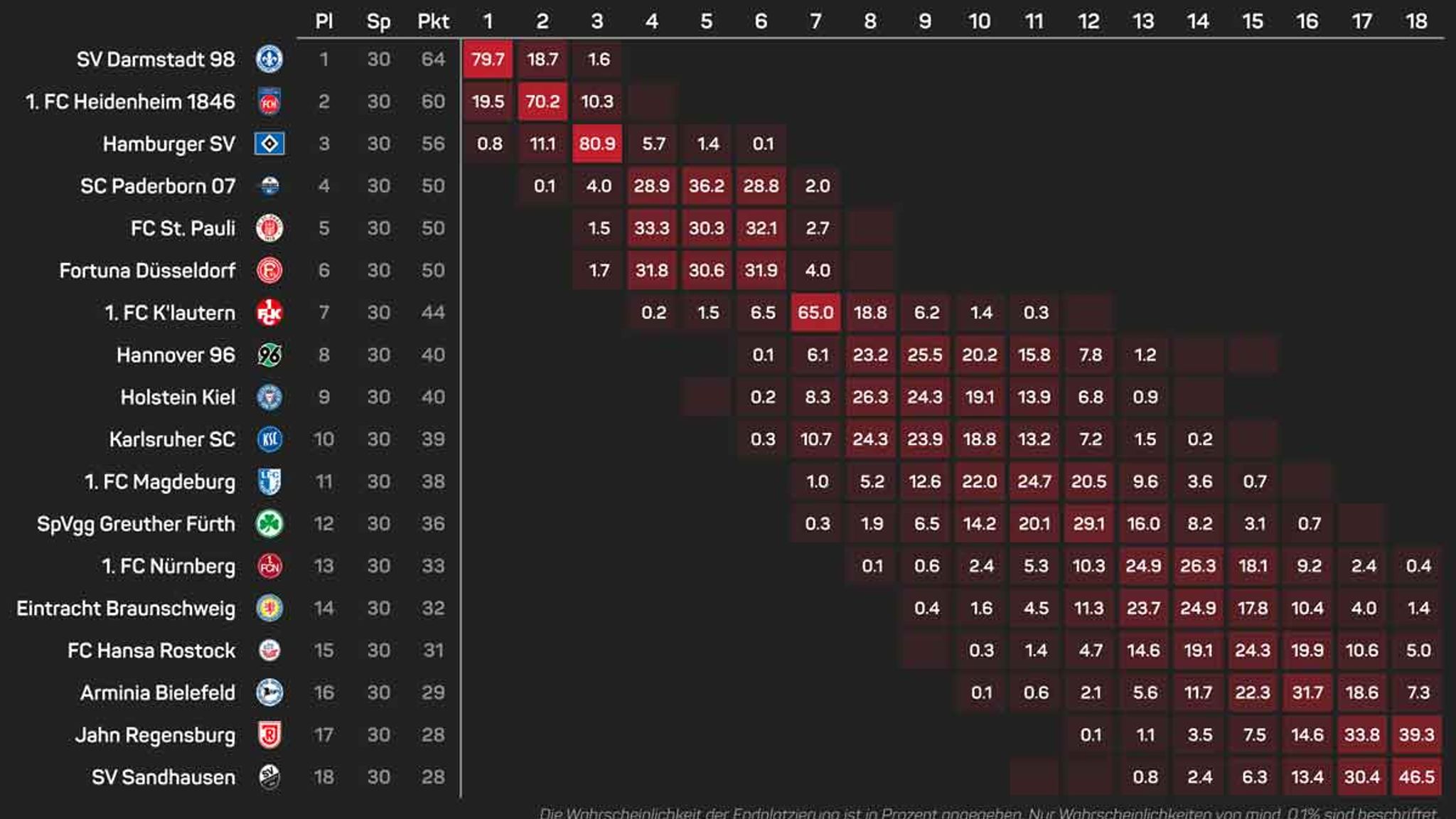
Task: Click the Pkt column header
Action: coord(433,21)
